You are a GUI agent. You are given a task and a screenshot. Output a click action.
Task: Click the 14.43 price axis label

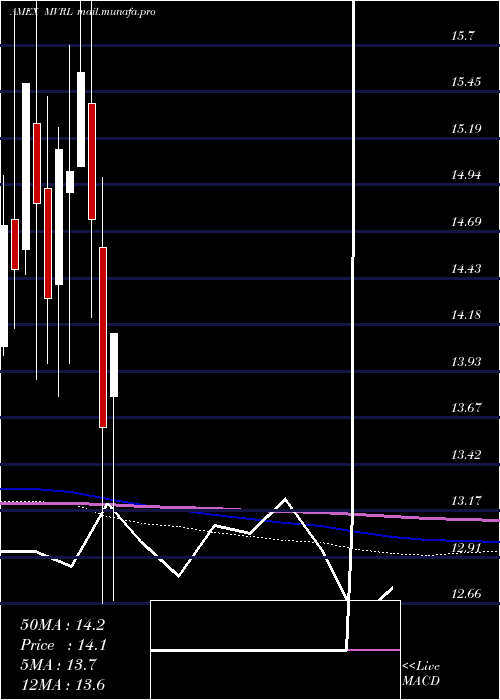coord(466,269)
